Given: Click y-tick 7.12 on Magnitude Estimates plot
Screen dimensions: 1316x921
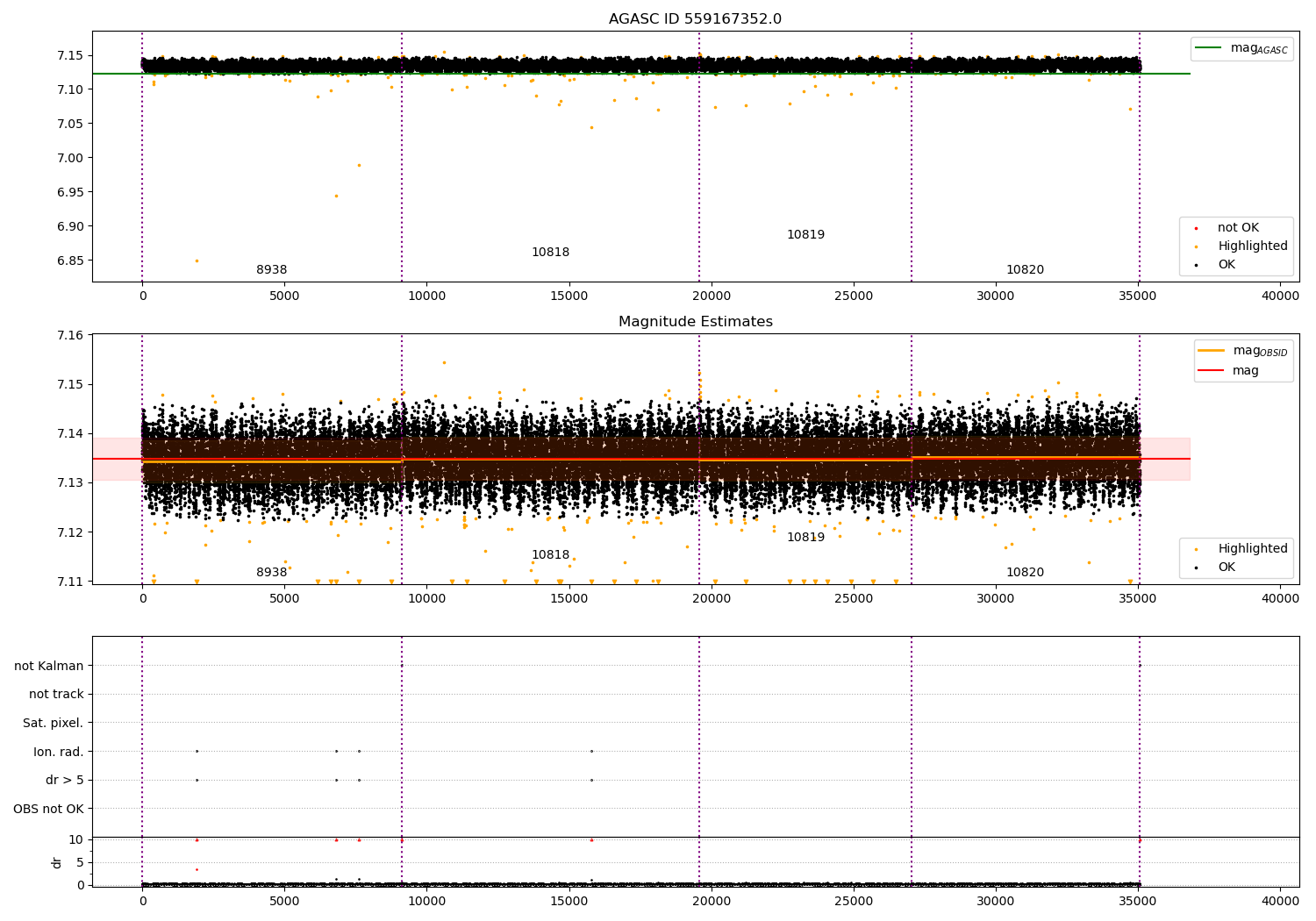Looking at the screenshot, I should (x=68, y=533).
